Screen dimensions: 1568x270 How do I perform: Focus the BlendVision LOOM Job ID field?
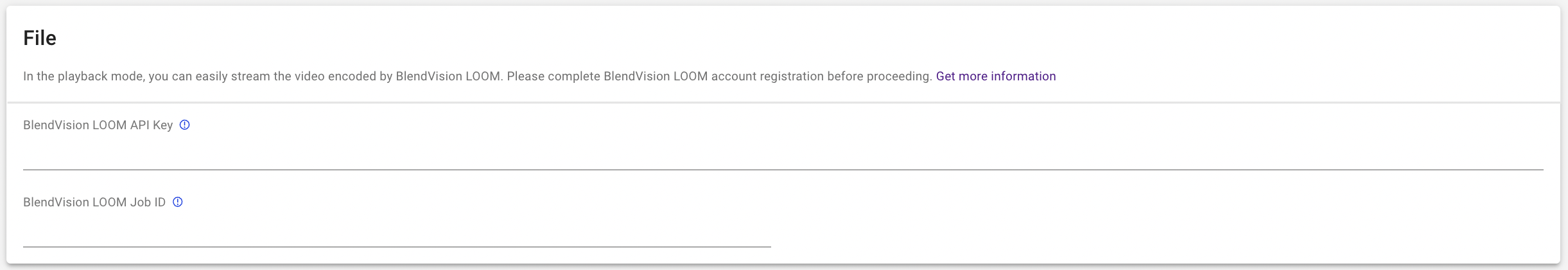click(x=397, y=232)
